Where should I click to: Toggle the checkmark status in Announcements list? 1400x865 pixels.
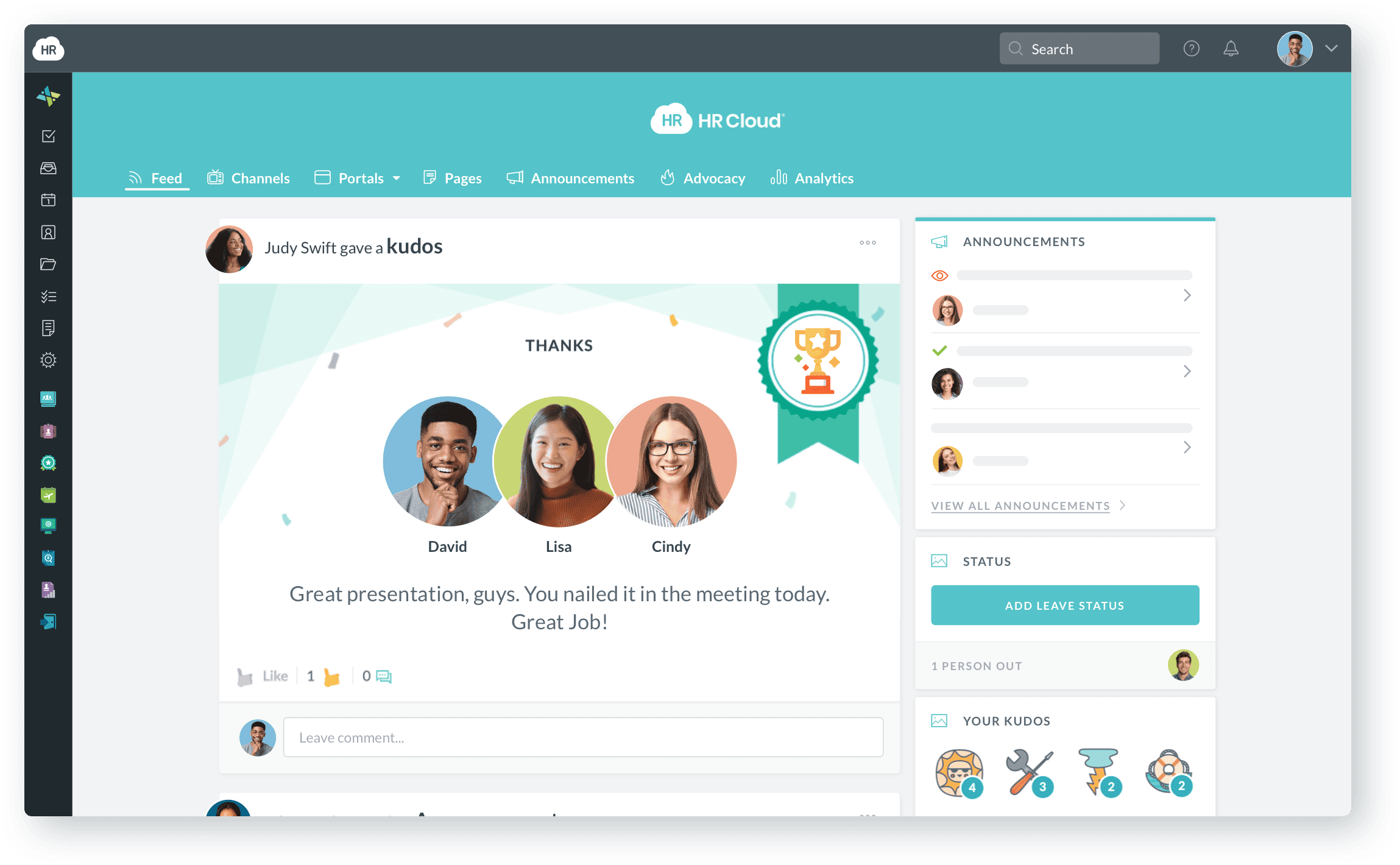point(941,353)
